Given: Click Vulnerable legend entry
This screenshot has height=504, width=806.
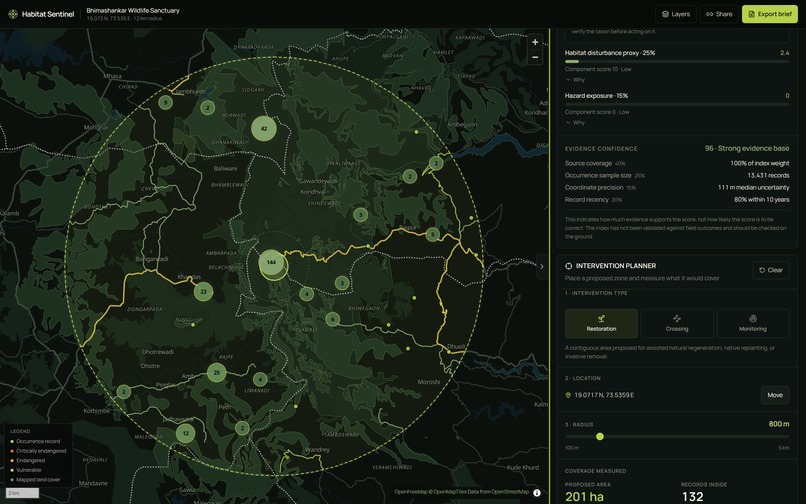Looking at the screenshot, I should point(26,470).
